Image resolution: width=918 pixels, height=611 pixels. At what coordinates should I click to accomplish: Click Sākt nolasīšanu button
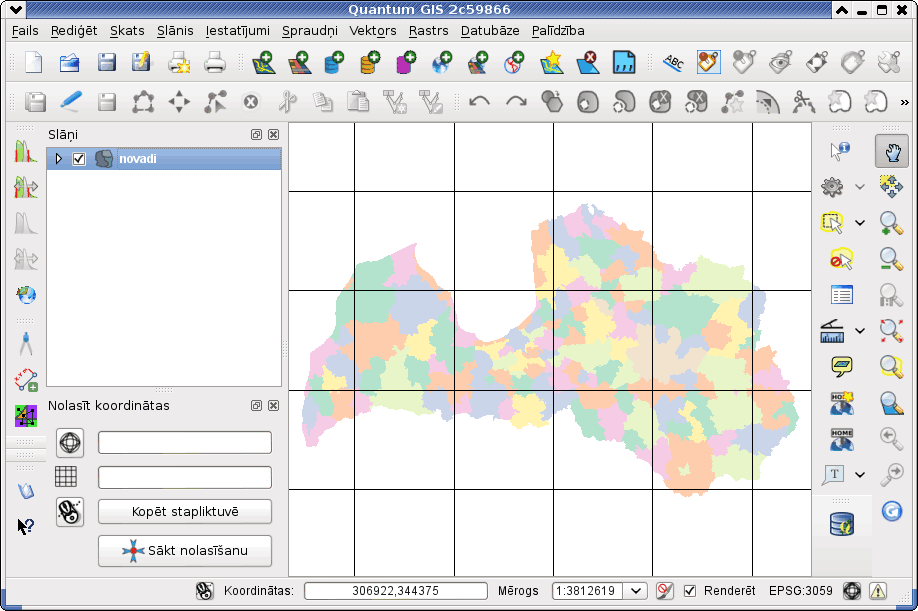coord(185,551)
